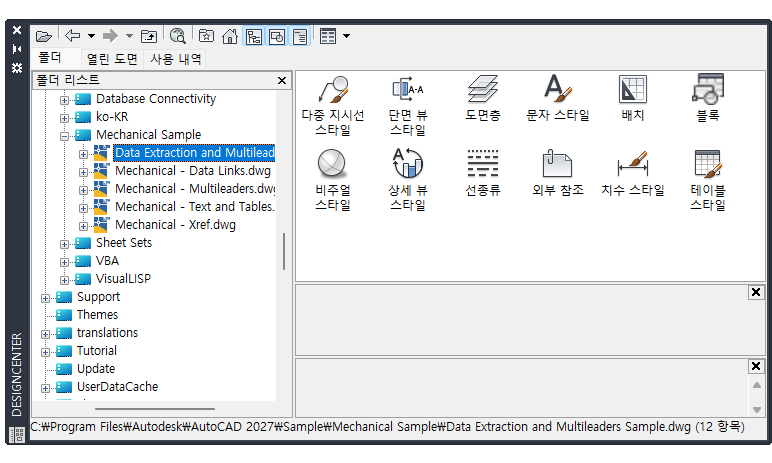The image size is (772, 463).
Task: Open the back history dropdown arrow
Action: coord(92,36)
